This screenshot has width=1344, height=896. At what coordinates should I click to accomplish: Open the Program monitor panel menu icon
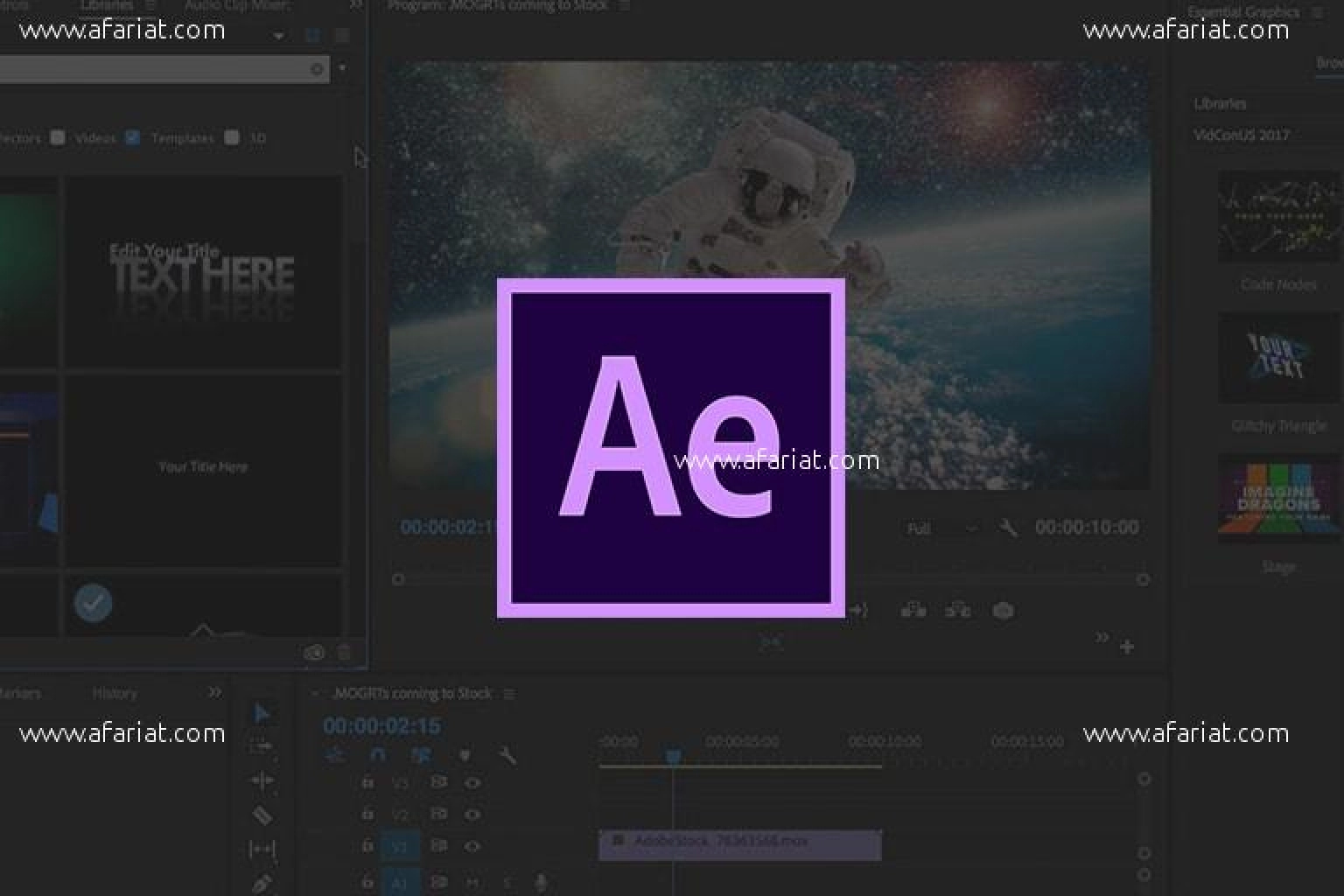pos(624,5)
